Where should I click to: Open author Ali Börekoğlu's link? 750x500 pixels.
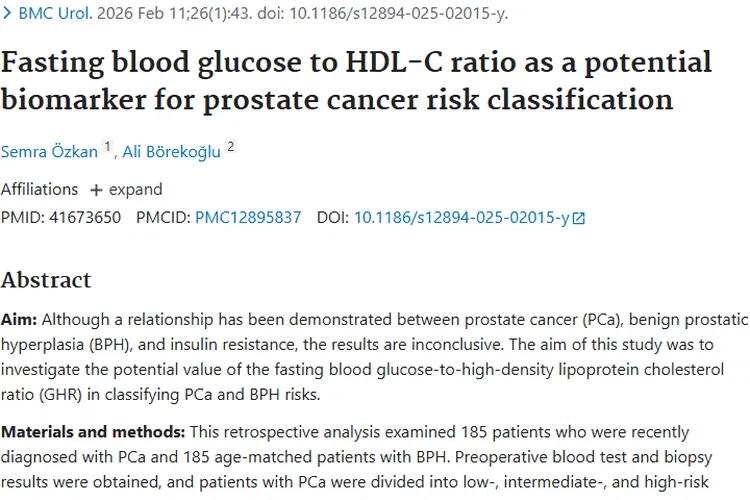click(x=171, y=150)
